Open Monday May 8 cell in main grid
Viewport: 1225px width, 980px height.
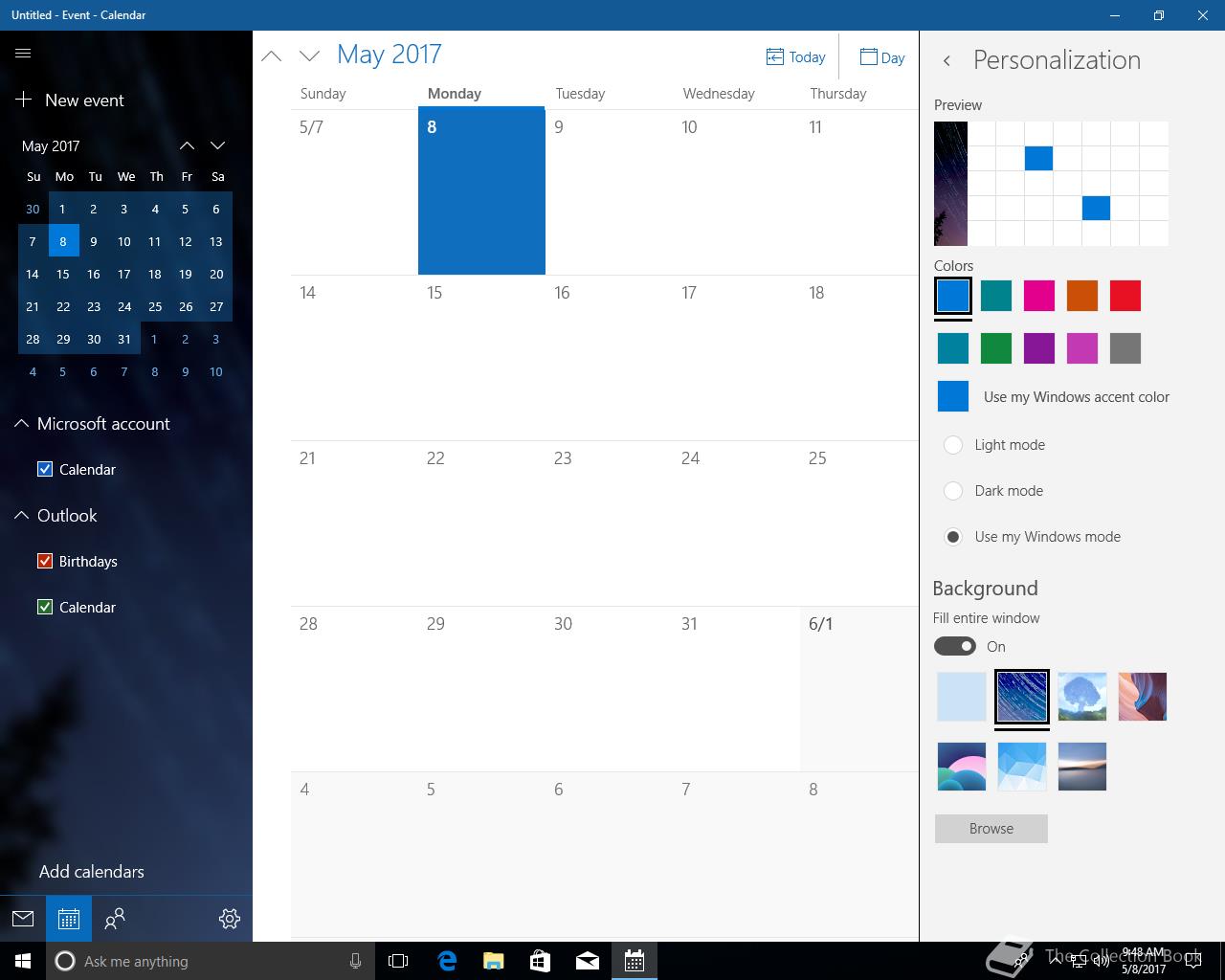coord(481,191)
